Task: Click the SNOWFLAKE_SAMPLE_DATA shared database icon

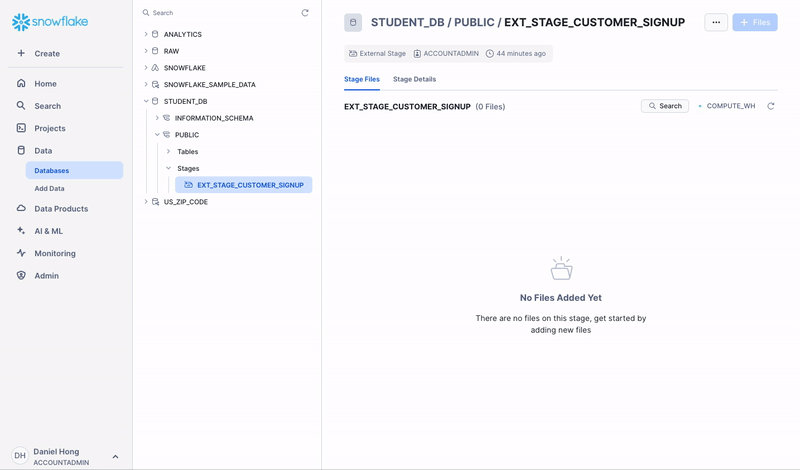Action: click(x=155, y=84)
